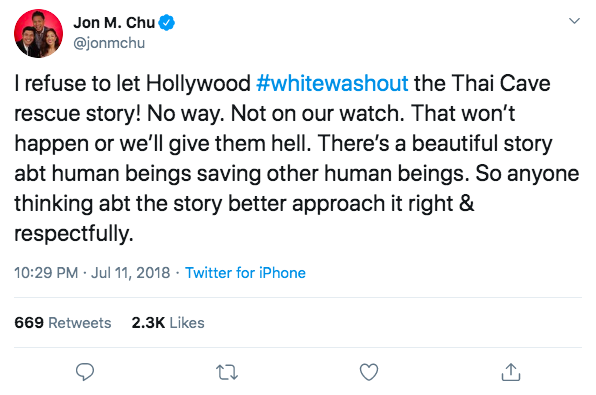
Task: Click the word Hollywood in the tweet
Action: point(198,84)
